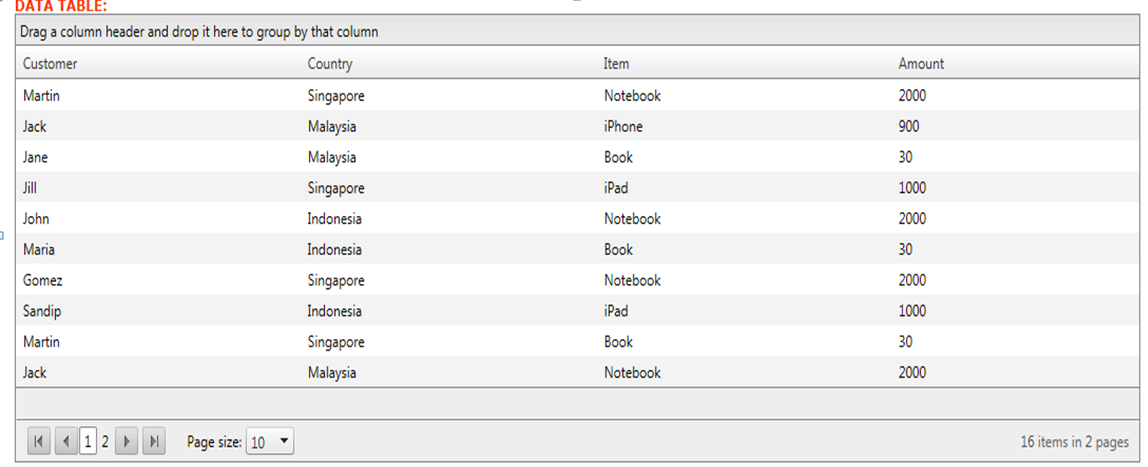Click the Page size value field
Viewport: 1148px width, 467px height.
point(260,442)
